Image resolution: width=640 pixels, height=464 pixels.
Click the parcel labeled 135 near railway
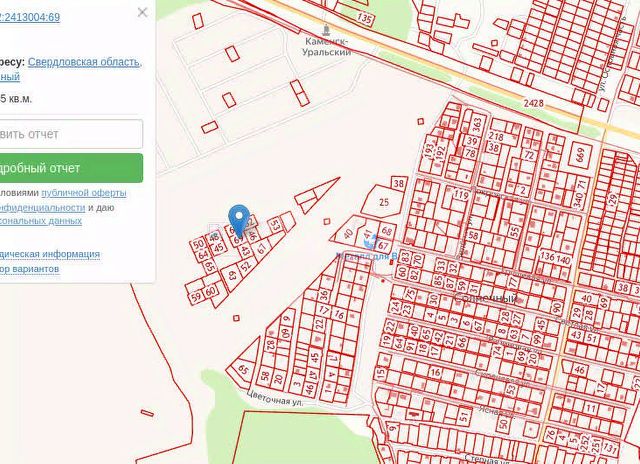(364, 18)
